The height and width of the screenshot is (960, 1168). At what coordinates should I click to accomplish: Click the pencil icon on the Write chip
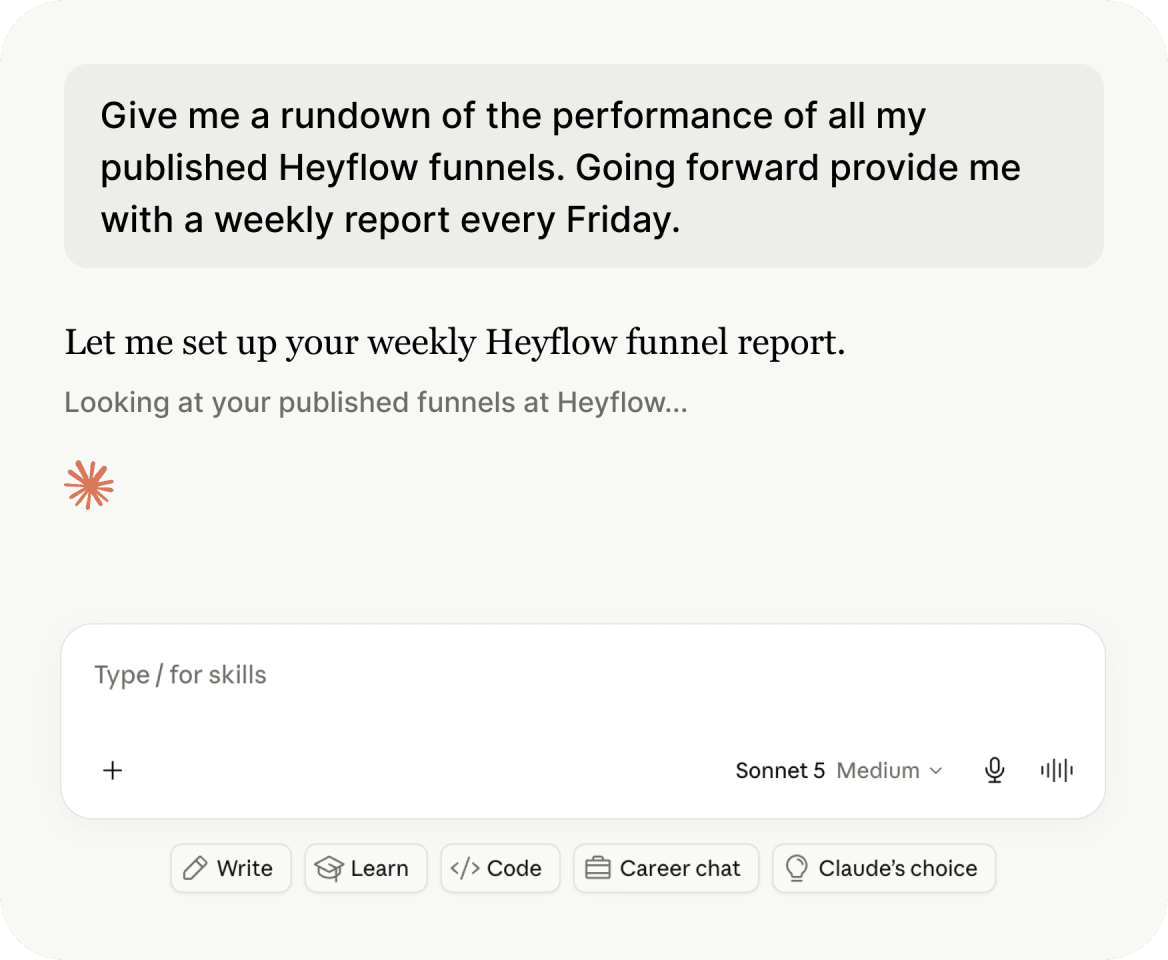pyautogui.click(x=195, y=868)
